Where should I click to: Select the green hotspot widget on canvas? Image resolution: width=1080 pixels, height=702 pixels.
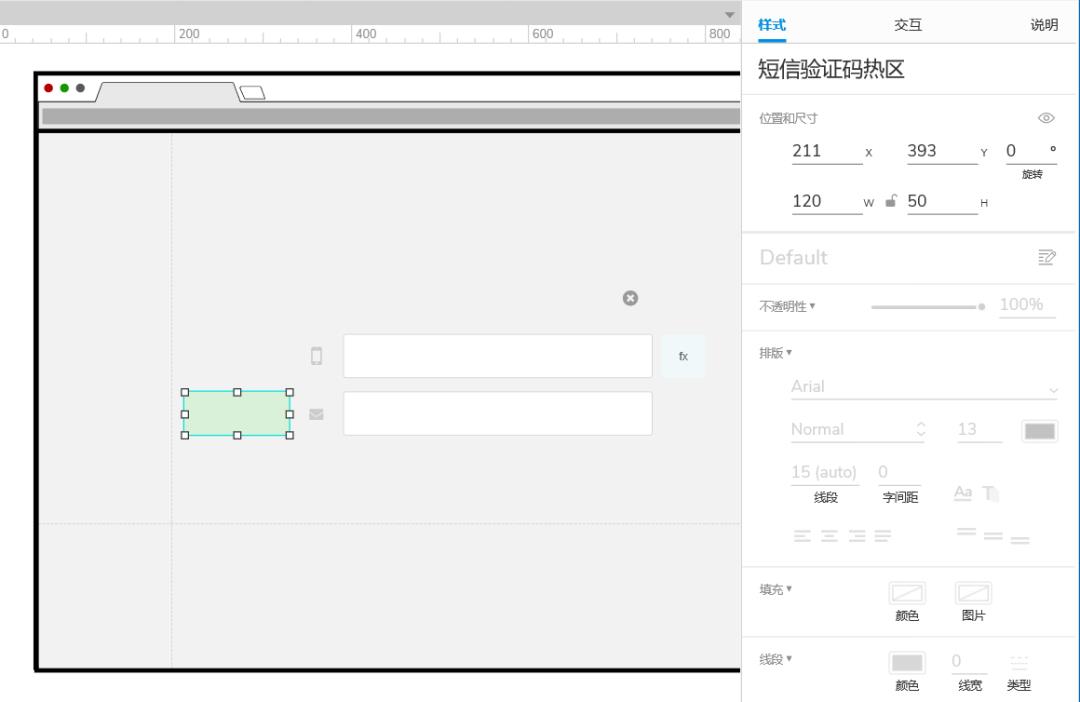237,413
